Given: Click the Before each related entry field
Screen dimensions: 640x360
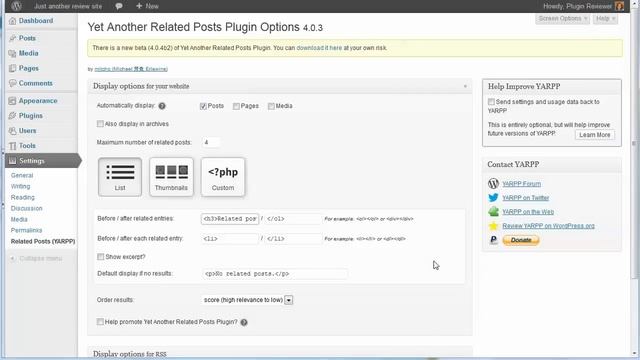Looking at the screenshot, I should pyautogui.click(x=230, y=239).
